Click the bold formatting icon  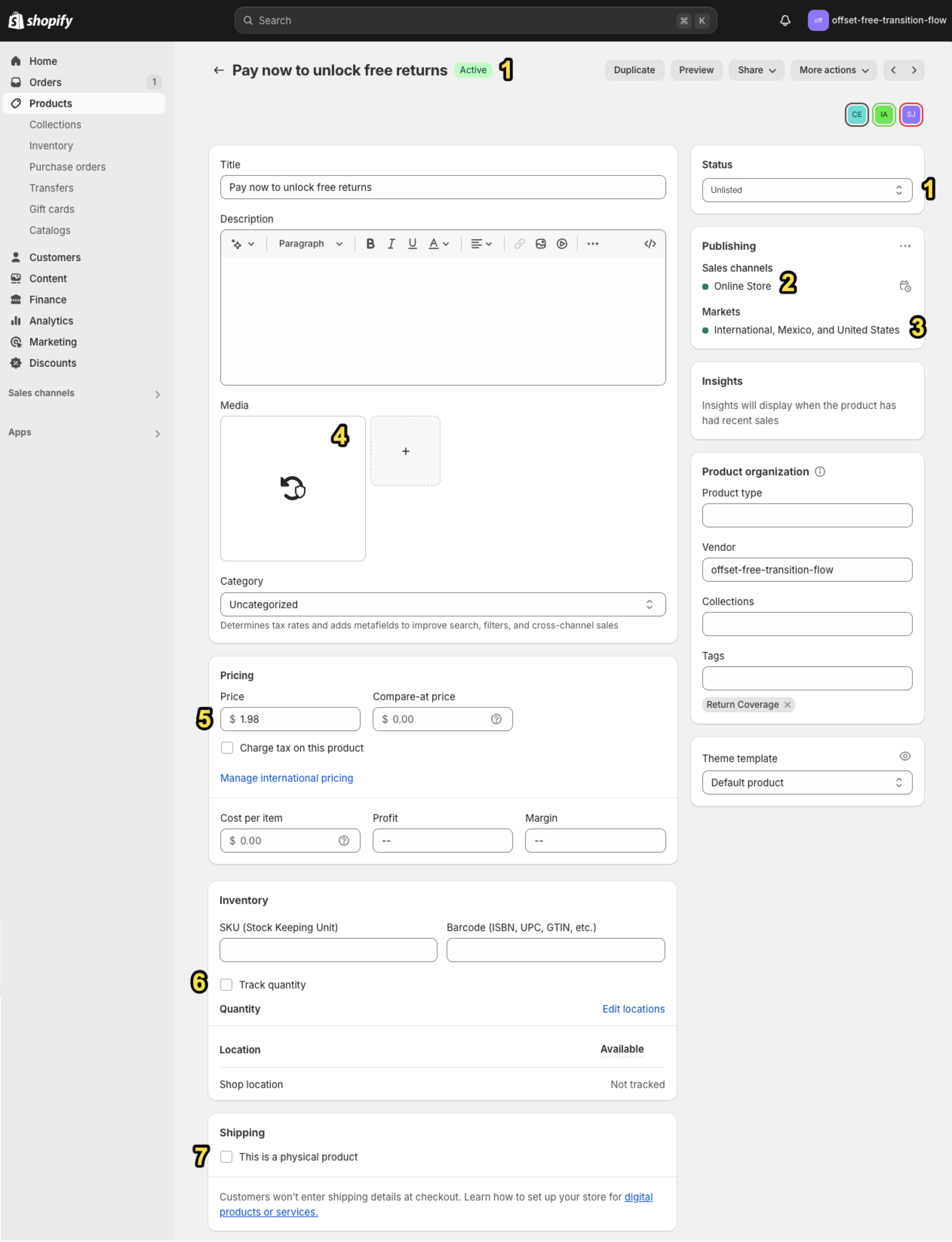tap(370, 244)
